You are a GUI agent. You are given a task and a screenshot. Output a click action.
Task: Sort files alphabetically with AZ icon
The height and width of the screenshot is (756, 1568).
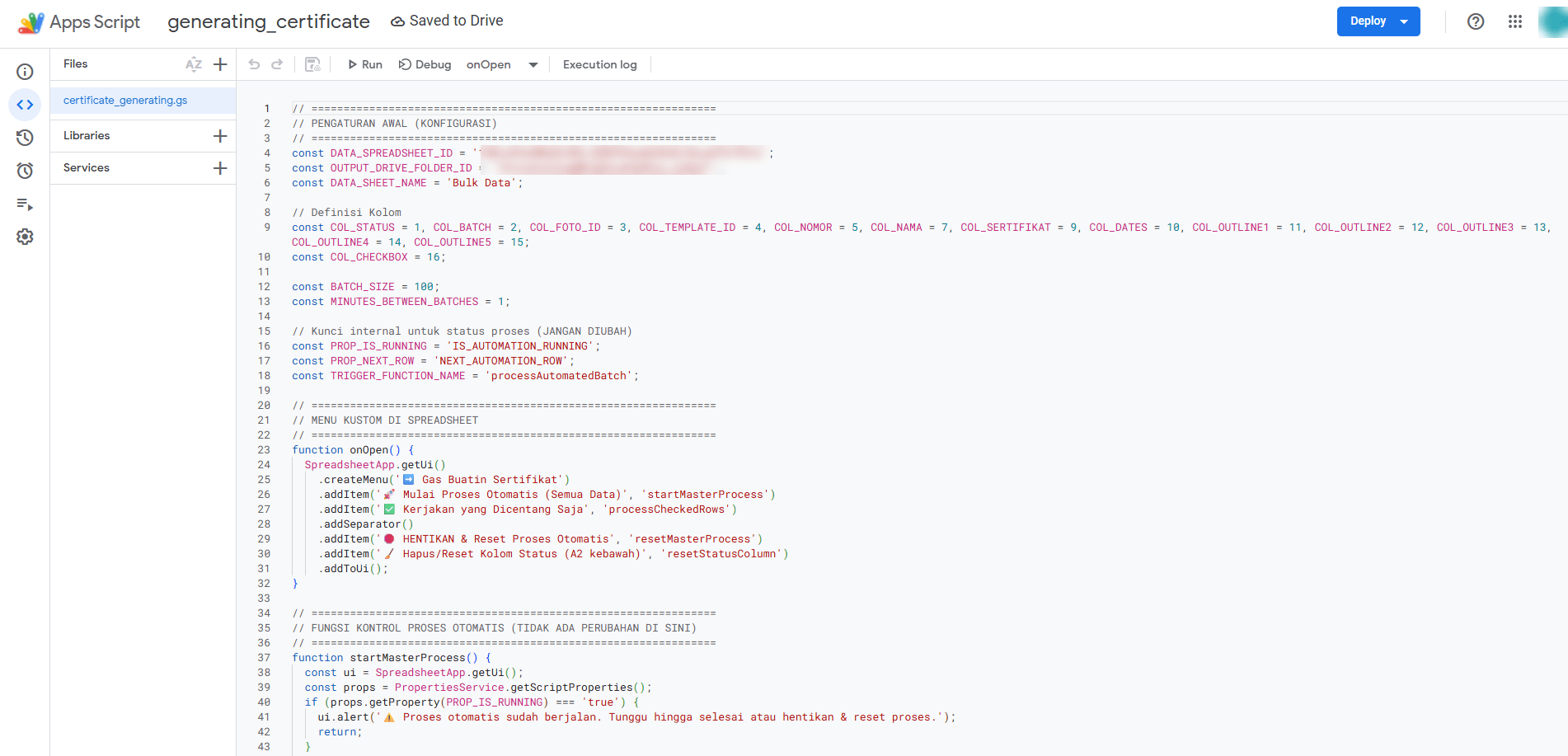pyautogui.click(x=194, y=64)
